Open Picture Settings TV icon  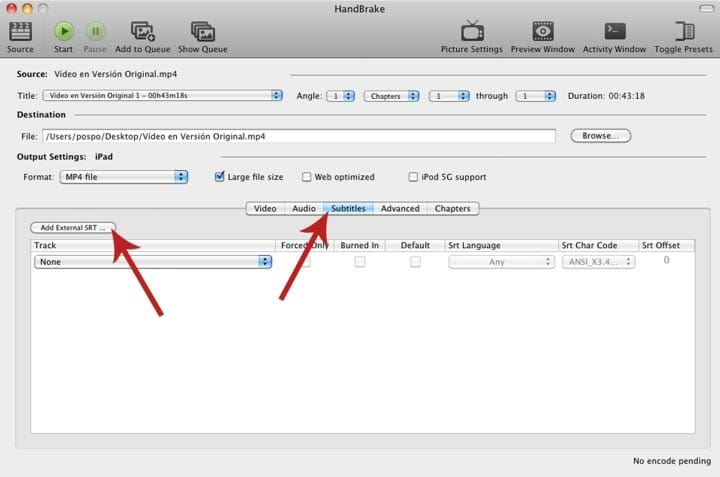click(472, 31)
